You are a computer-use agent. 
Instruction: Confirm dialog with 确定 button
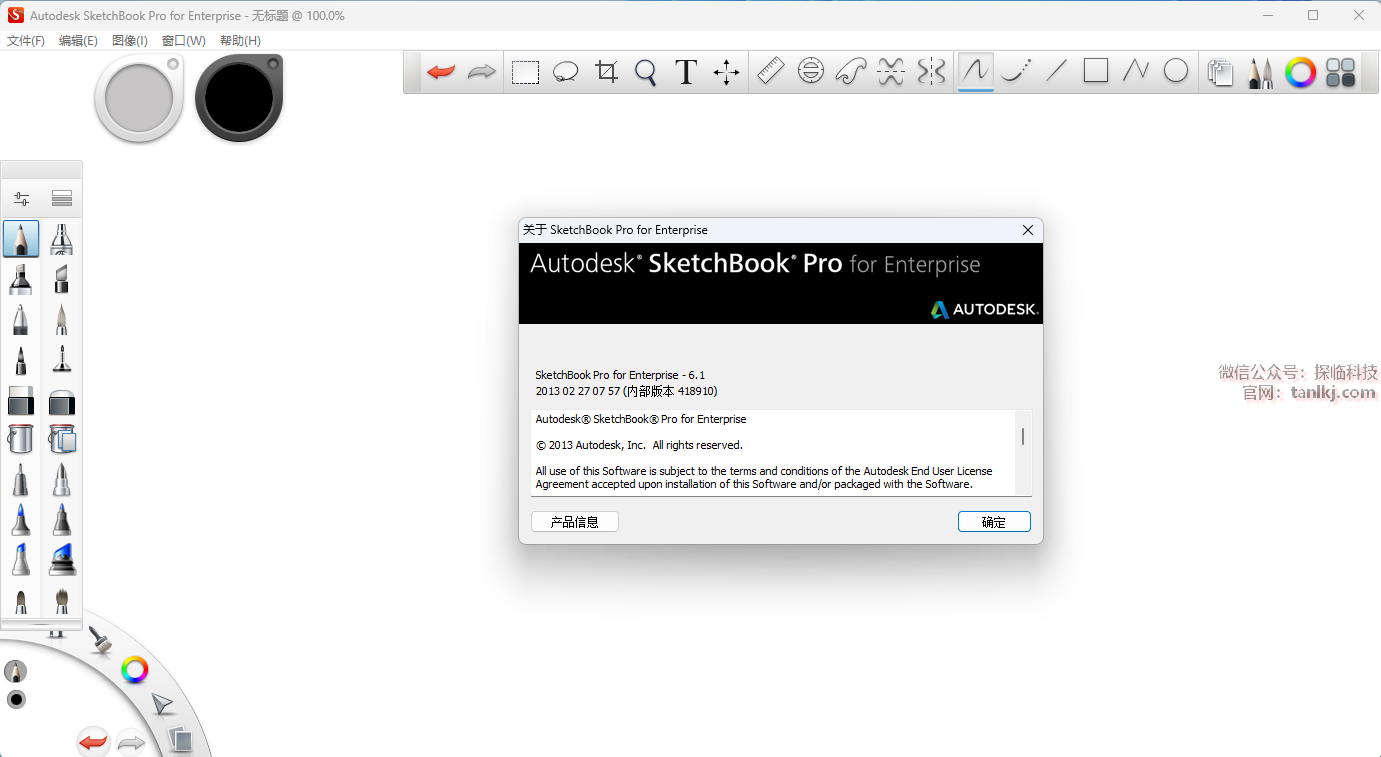point(994,522)
